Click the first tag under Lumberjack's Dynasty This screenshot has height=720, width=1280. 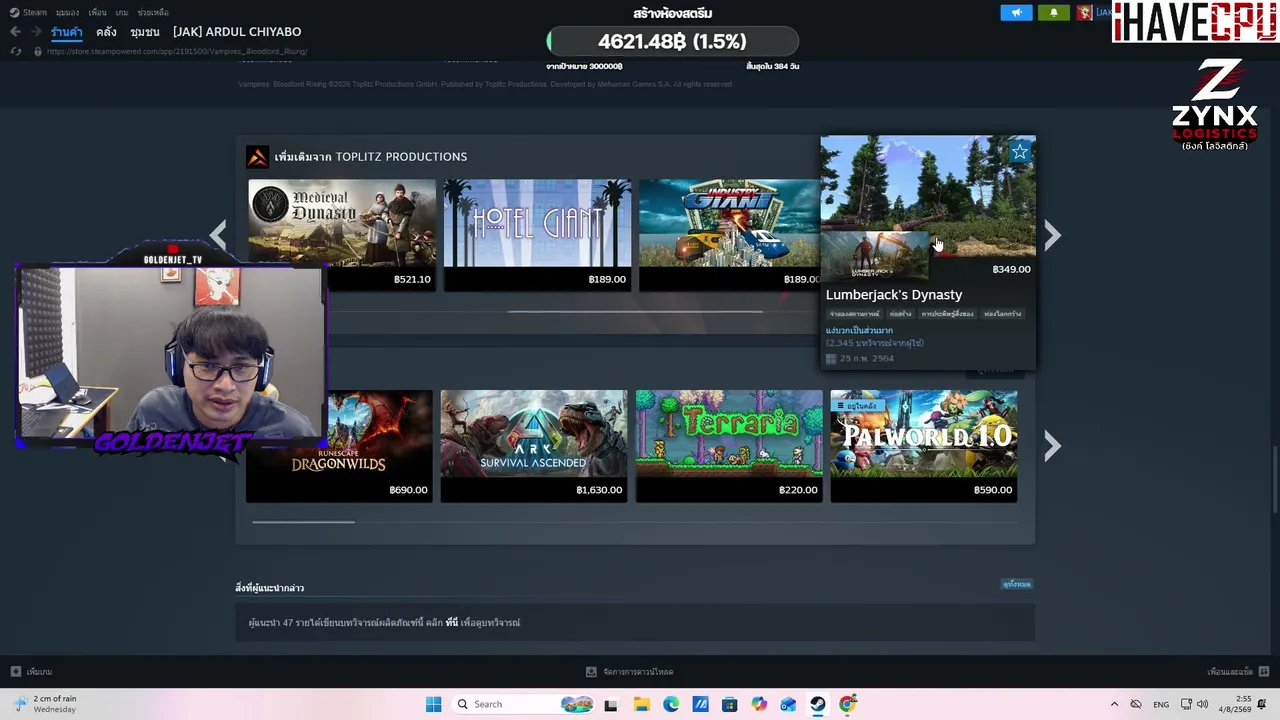pyautogui.click(x=854, y=314)
